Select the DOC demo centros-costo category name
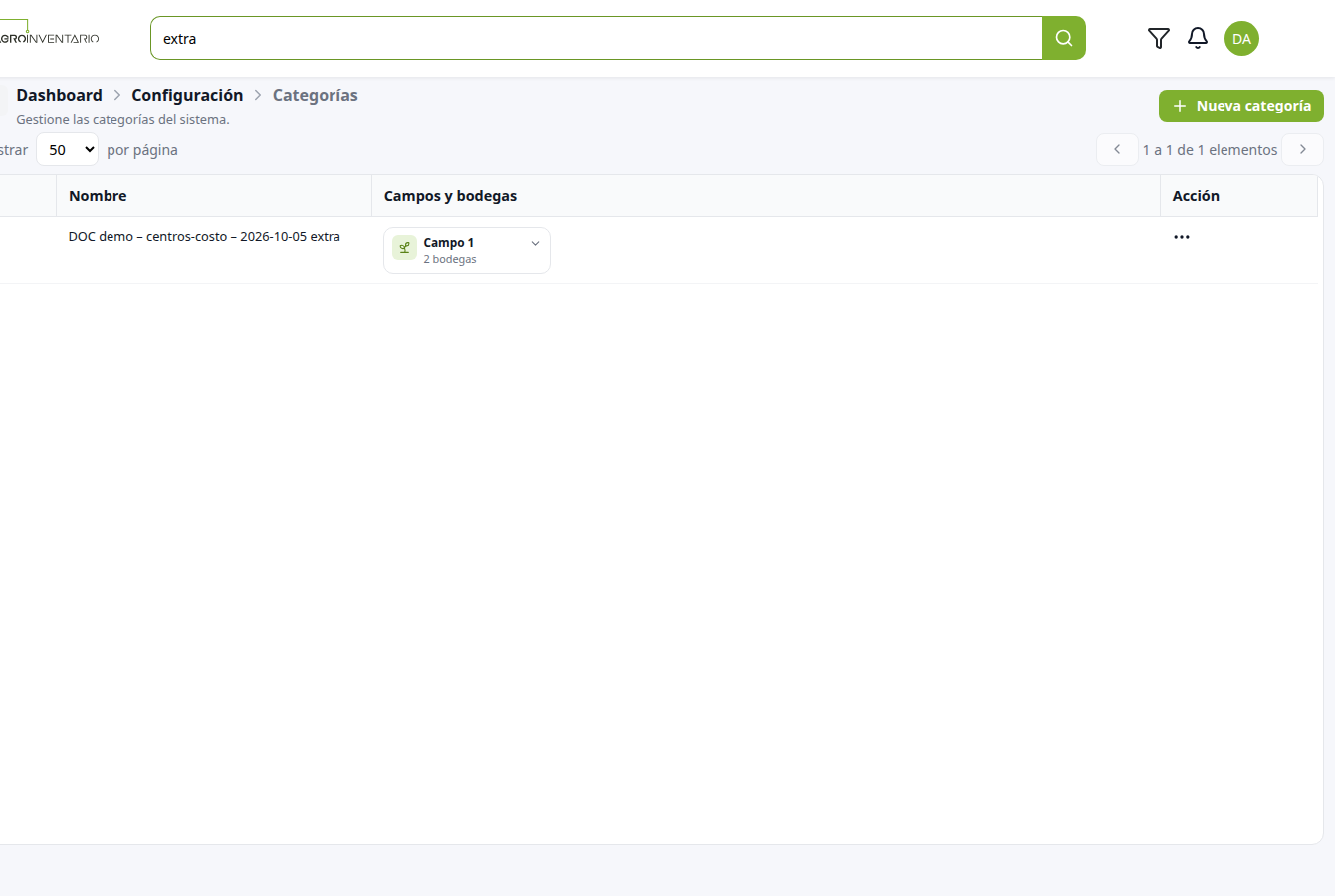The width and height of the screenshot is (1335, 896). click(x=204, y=237)
